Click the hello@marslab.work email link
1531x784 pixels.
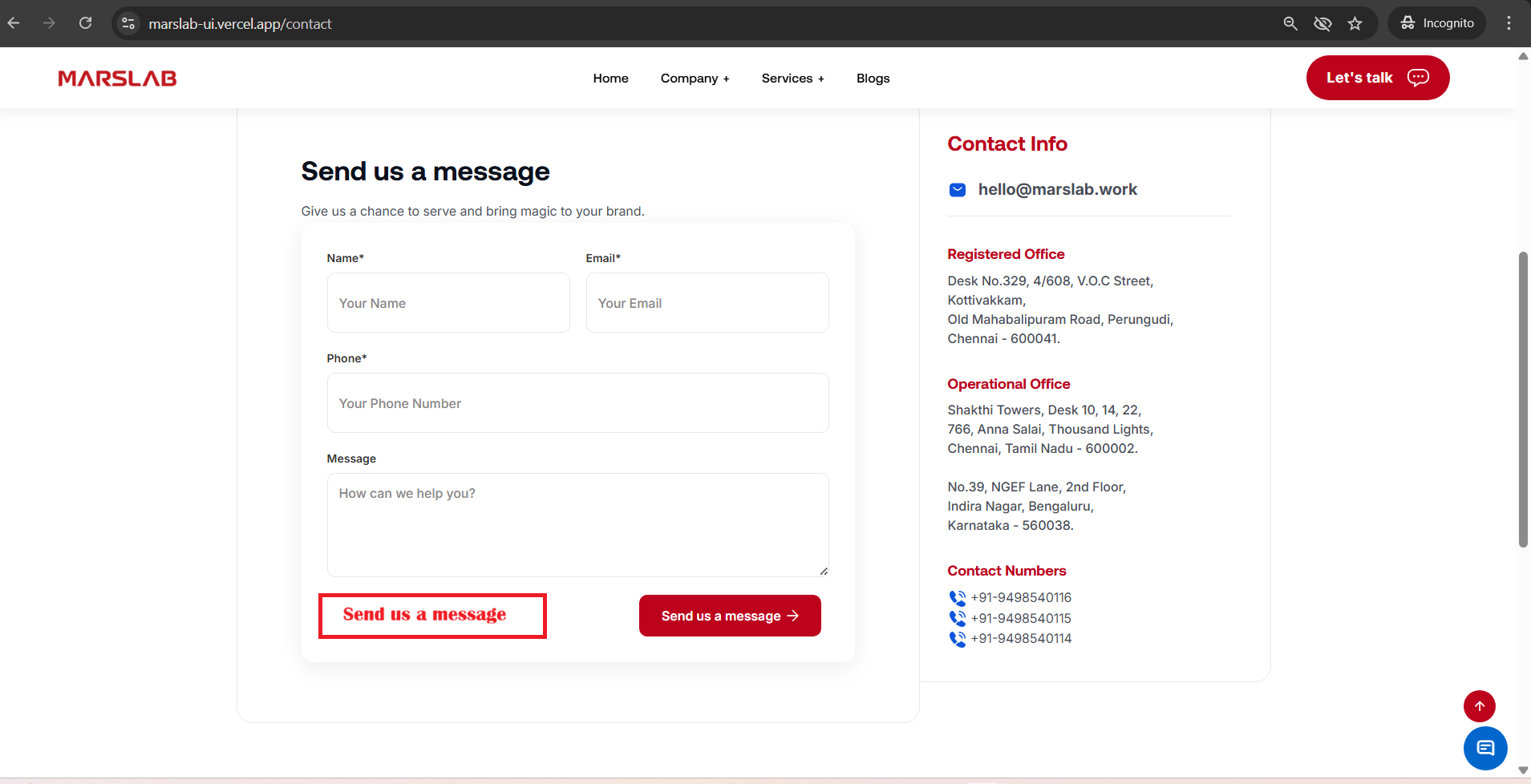pos(1057,189)
